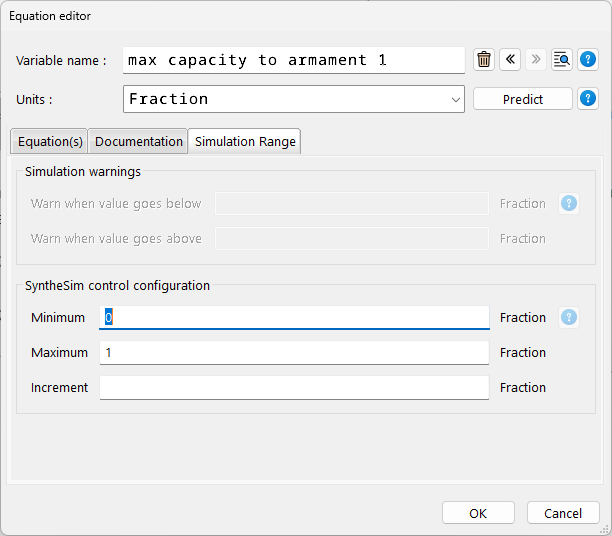Expand the Units dropdown arrow

456,99
